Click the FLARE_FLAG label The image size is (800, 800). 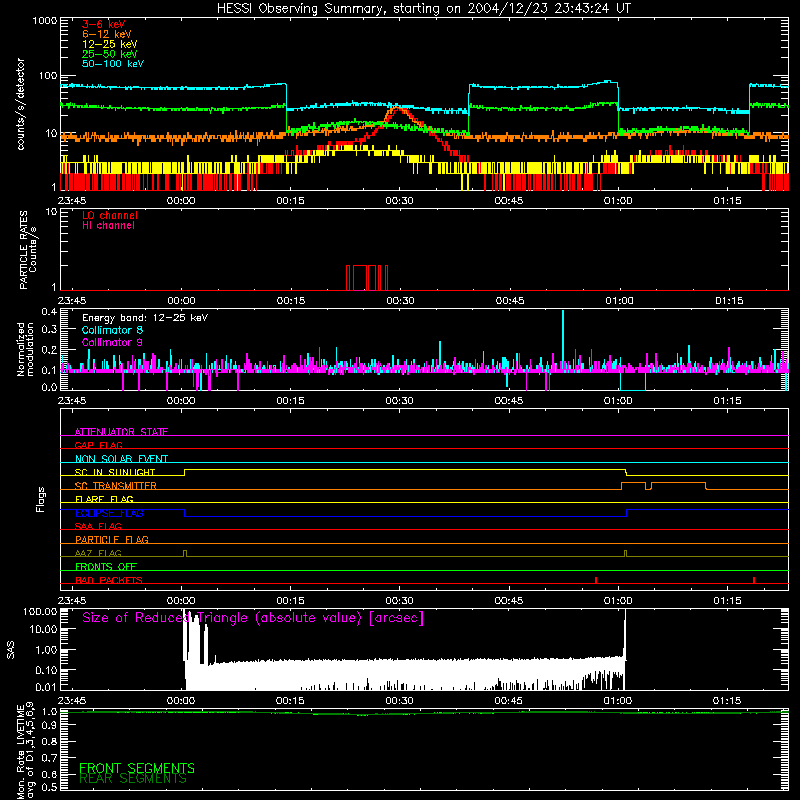coord(104,499)
